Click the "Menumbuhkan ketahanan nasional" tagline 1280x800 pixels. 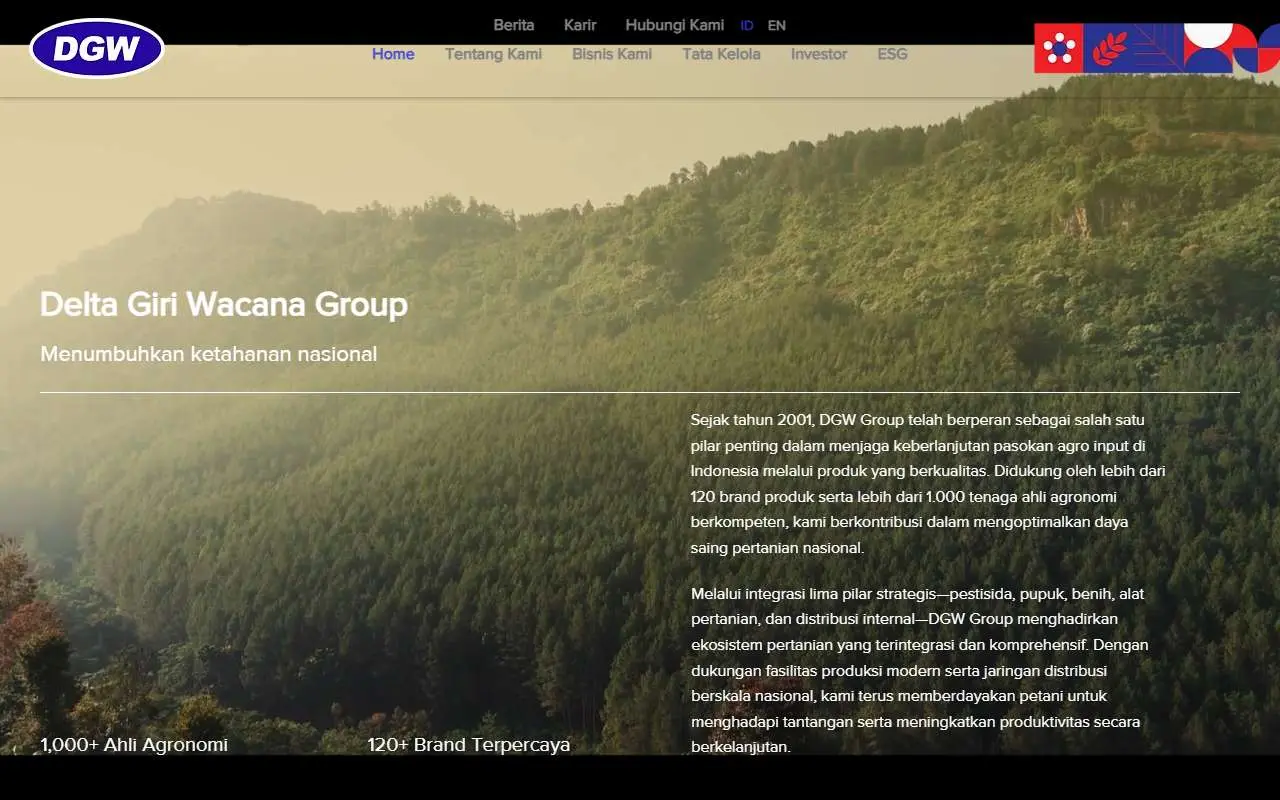(209, 354)
